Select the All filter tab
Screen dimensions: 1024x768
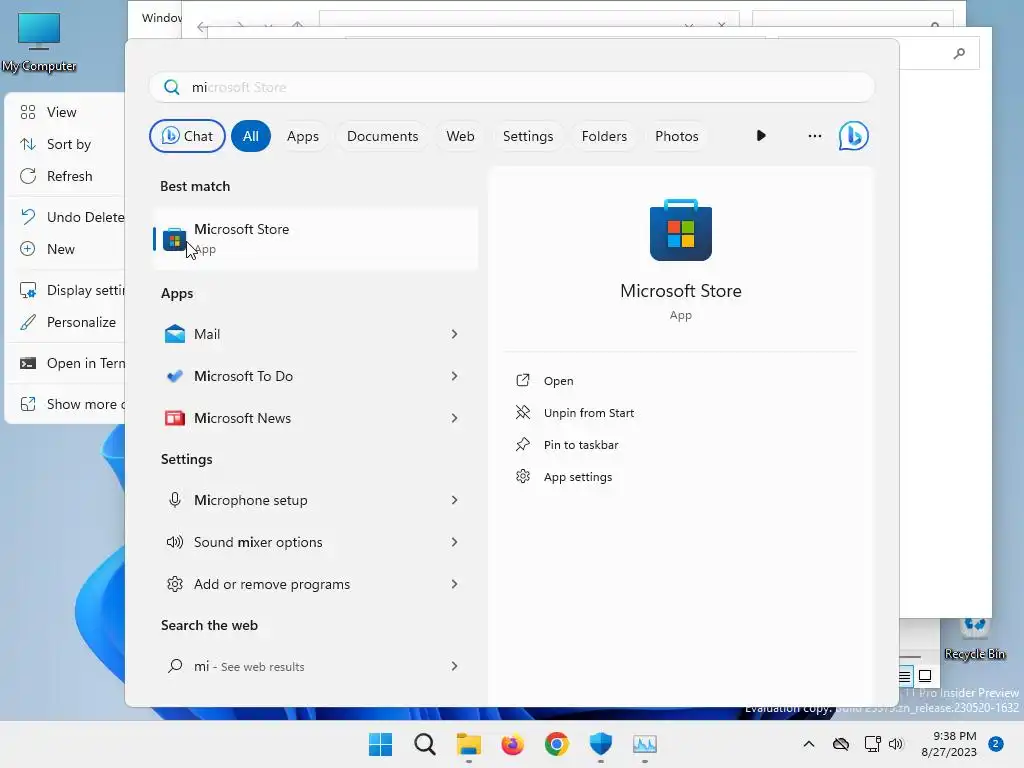point(251,136)
